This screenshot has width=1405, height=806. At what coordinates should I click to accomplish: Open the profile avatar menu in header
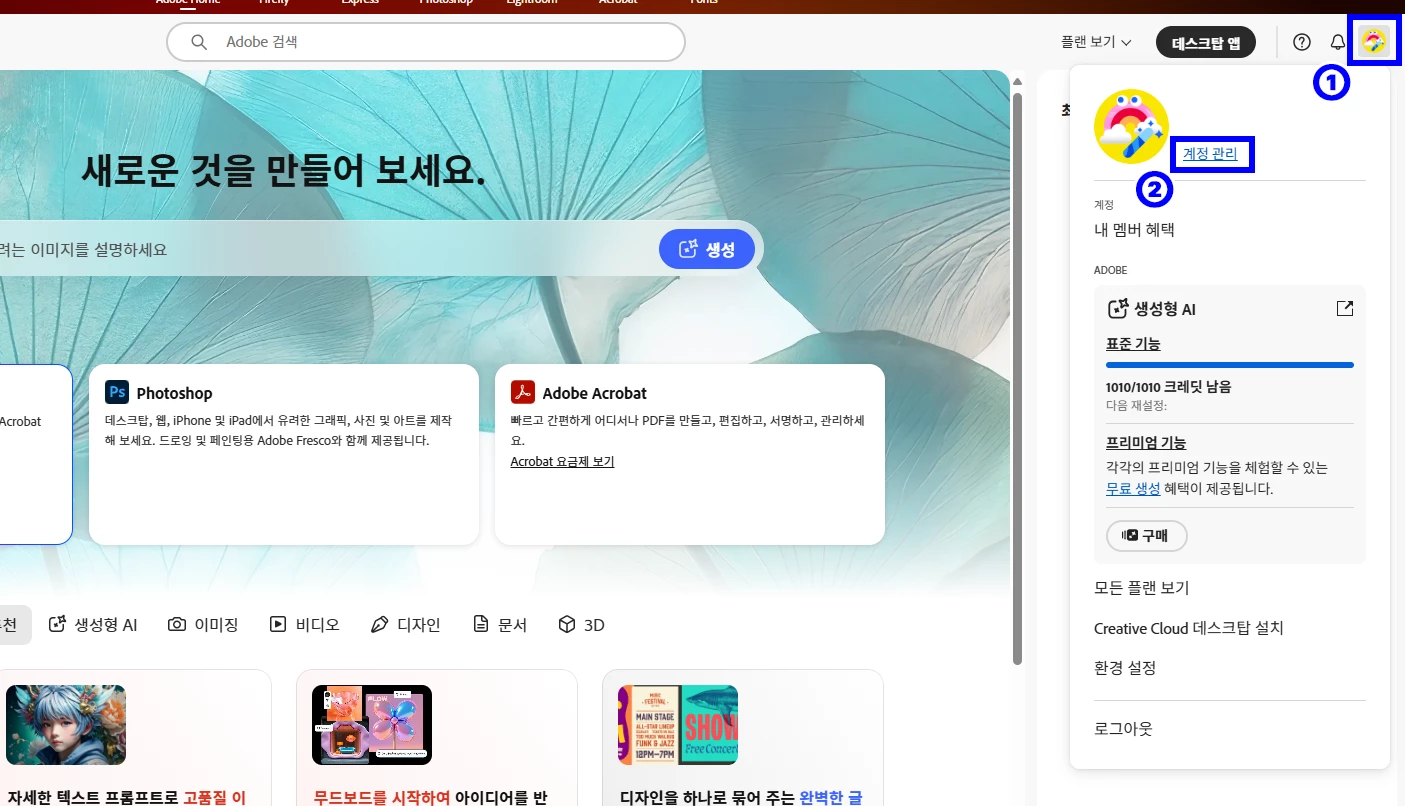(x=1374, y=42)
